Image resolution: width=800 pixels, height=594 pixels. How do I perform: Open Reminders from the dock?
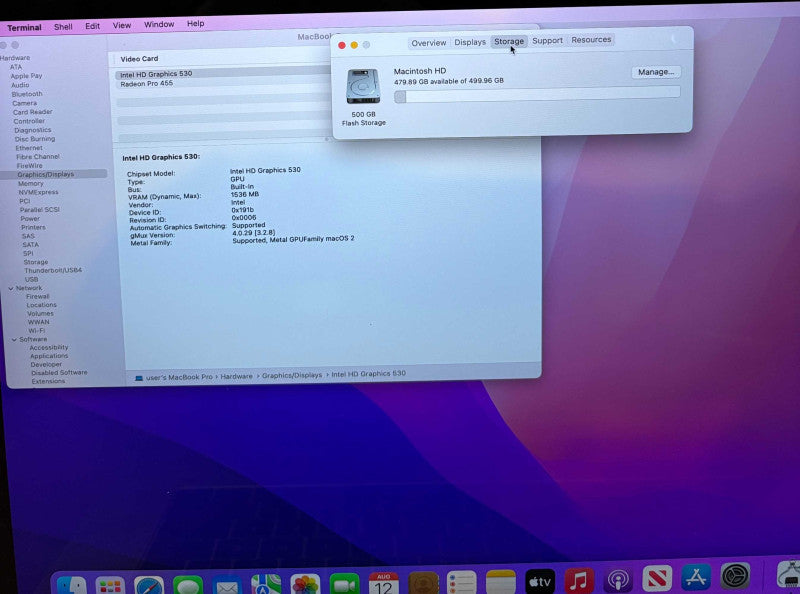click(x=462, y=582)
